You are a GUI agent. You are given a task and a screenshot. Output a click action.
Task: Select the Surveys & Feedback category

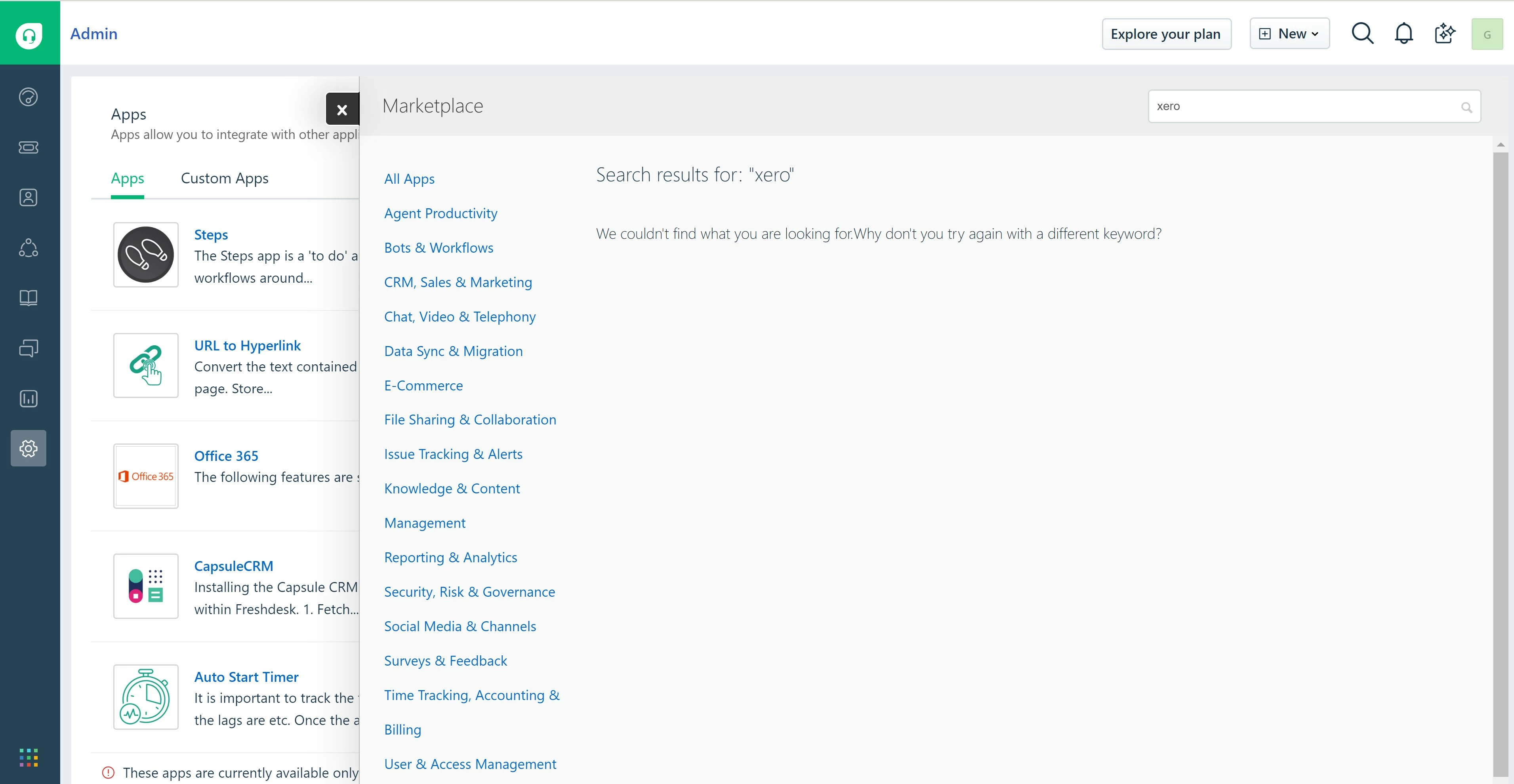446,661
